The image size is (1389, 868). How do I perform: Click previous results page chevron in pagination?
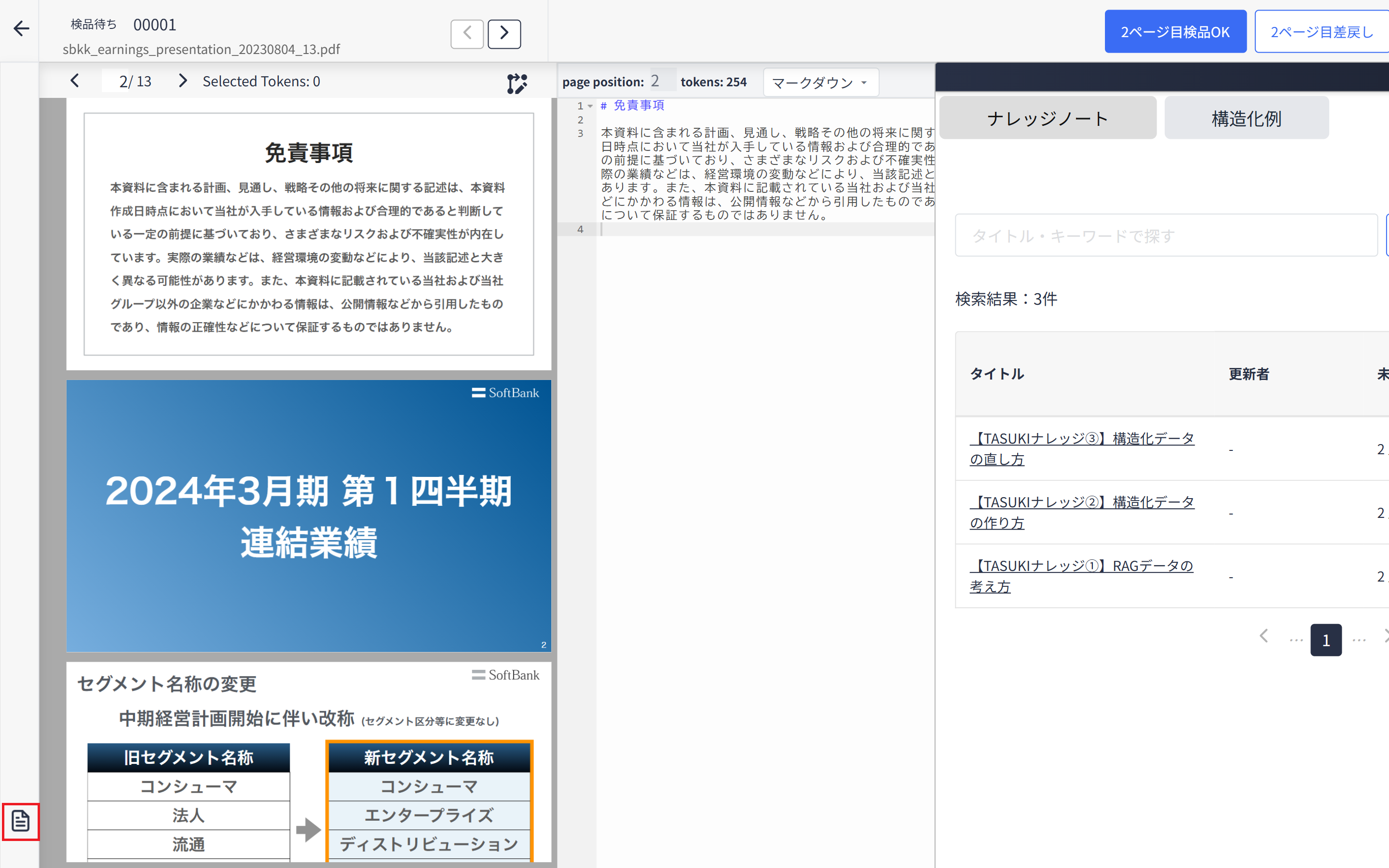coord(1263,636)
